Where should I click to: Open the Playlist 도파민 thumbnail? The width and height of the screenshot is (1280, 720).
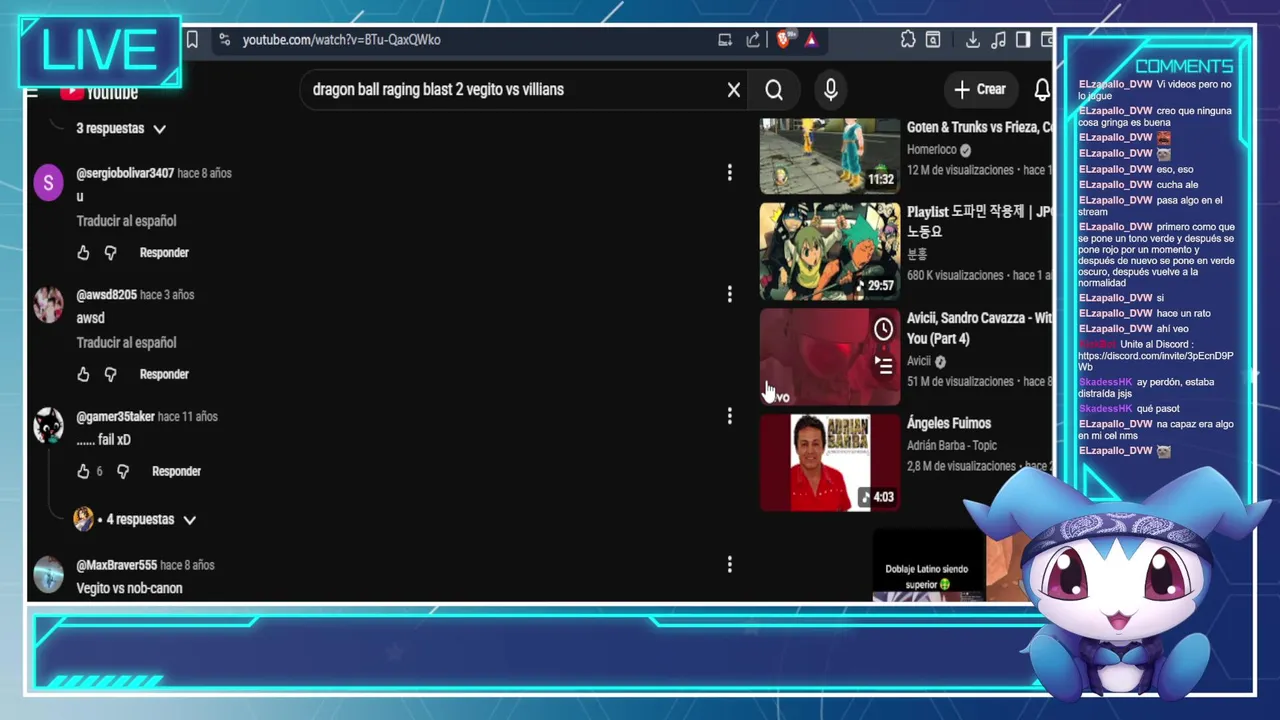pyautogui.click(x=830, y=251)
